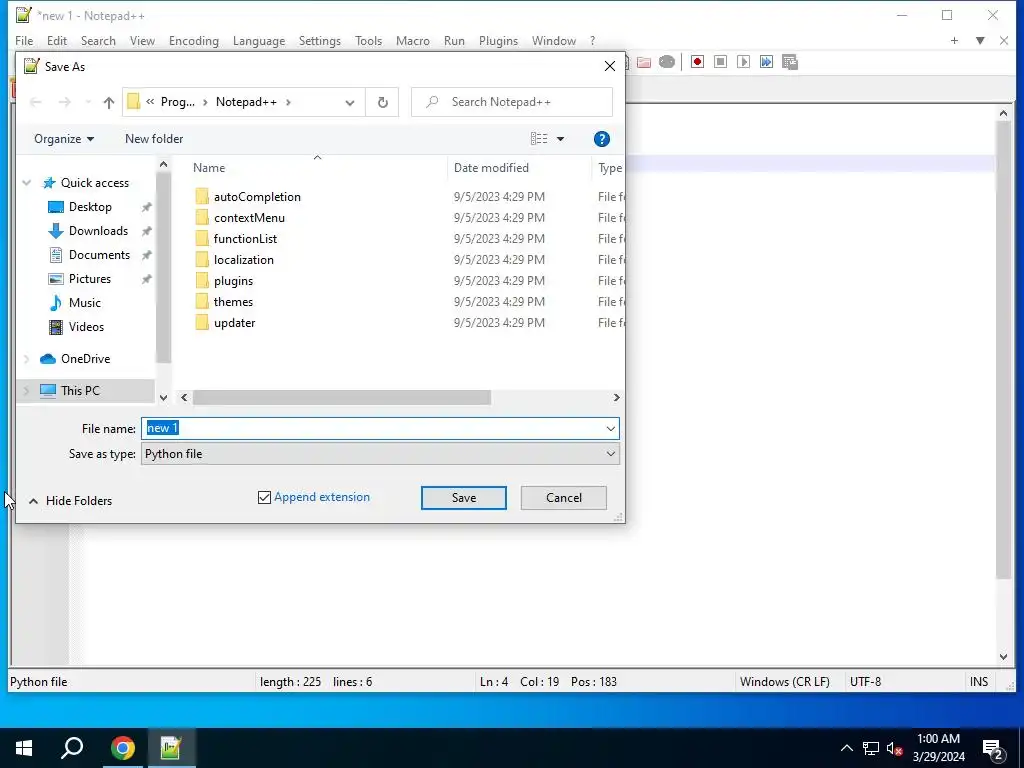Select Videos in navigation pane

pos(86,327)
